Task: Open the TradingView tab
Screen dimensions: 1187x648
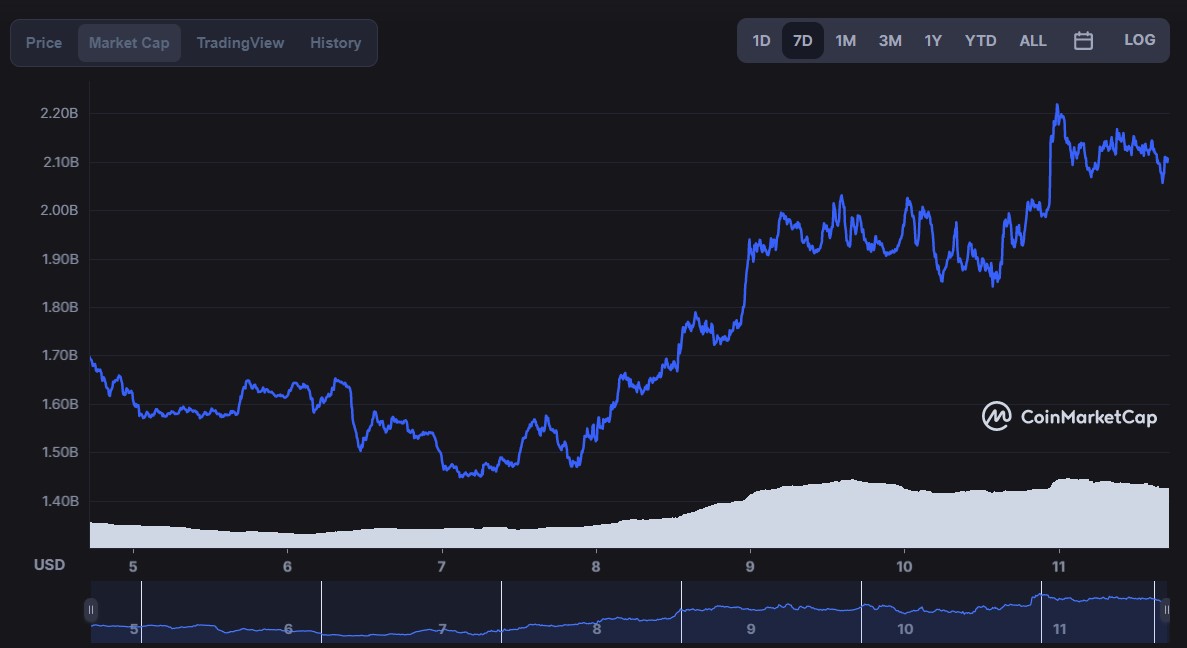Action: pyautogui.click(x=240, y=43)
